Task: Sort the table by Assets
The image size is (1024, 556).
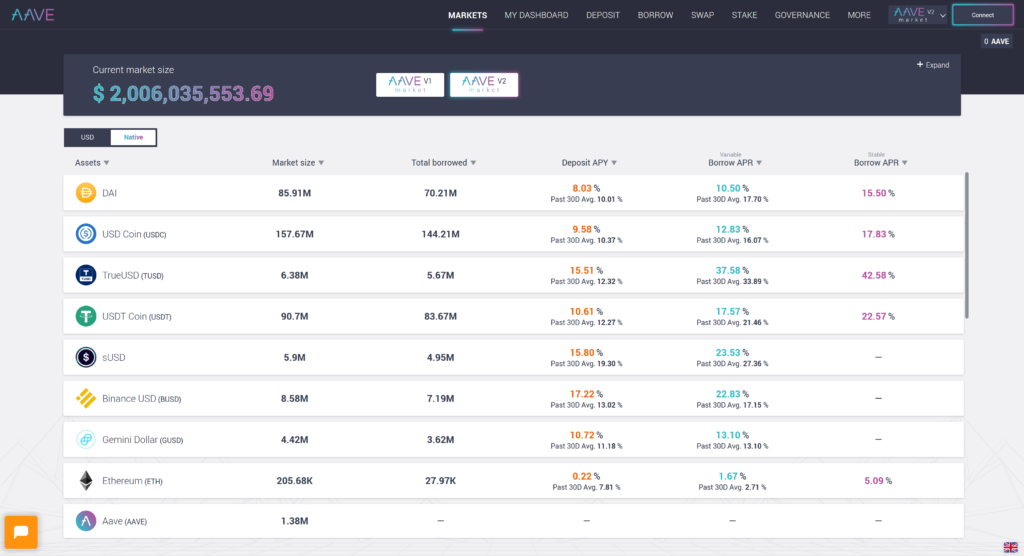Action: [92, 163]
